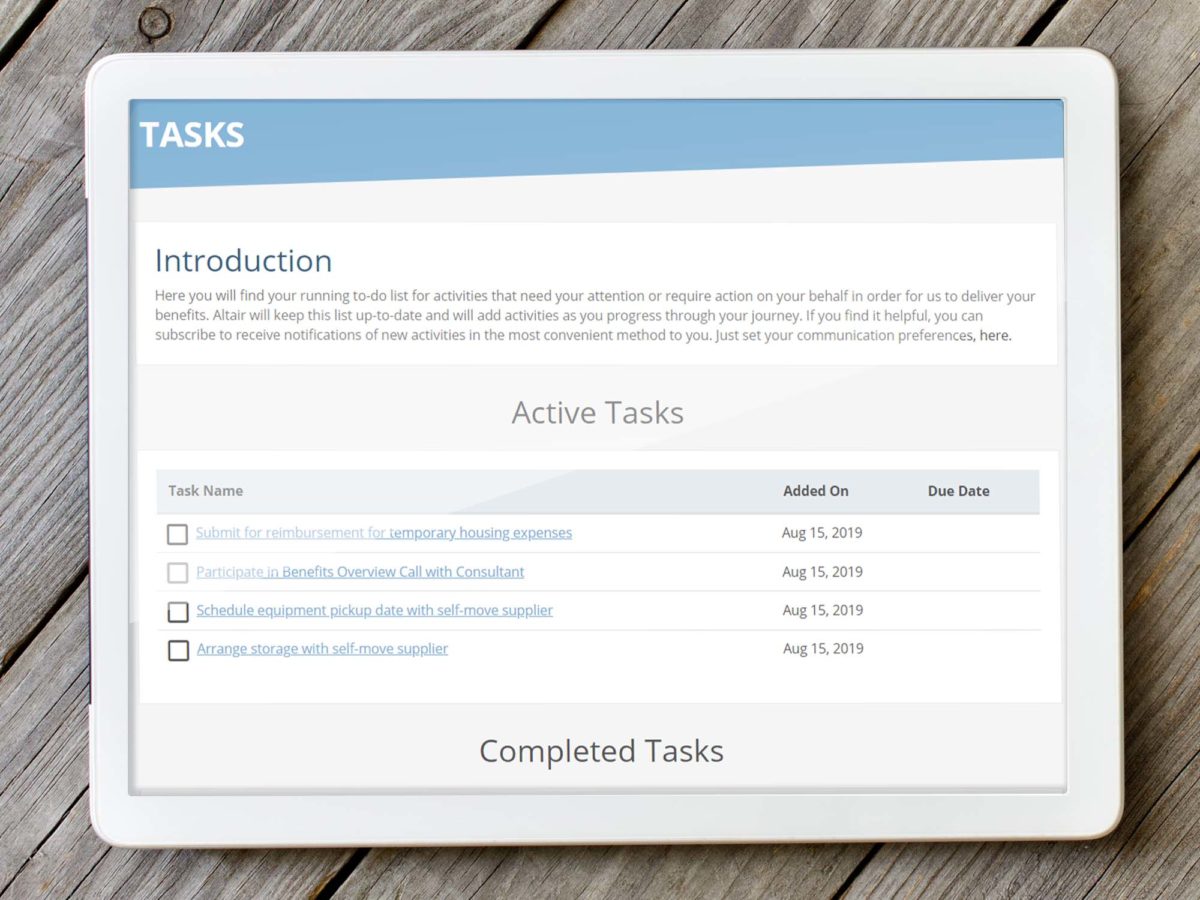The image size is (1200, 900).
Task: Select the Introduction heading
Action: click(x=243, y=260)
